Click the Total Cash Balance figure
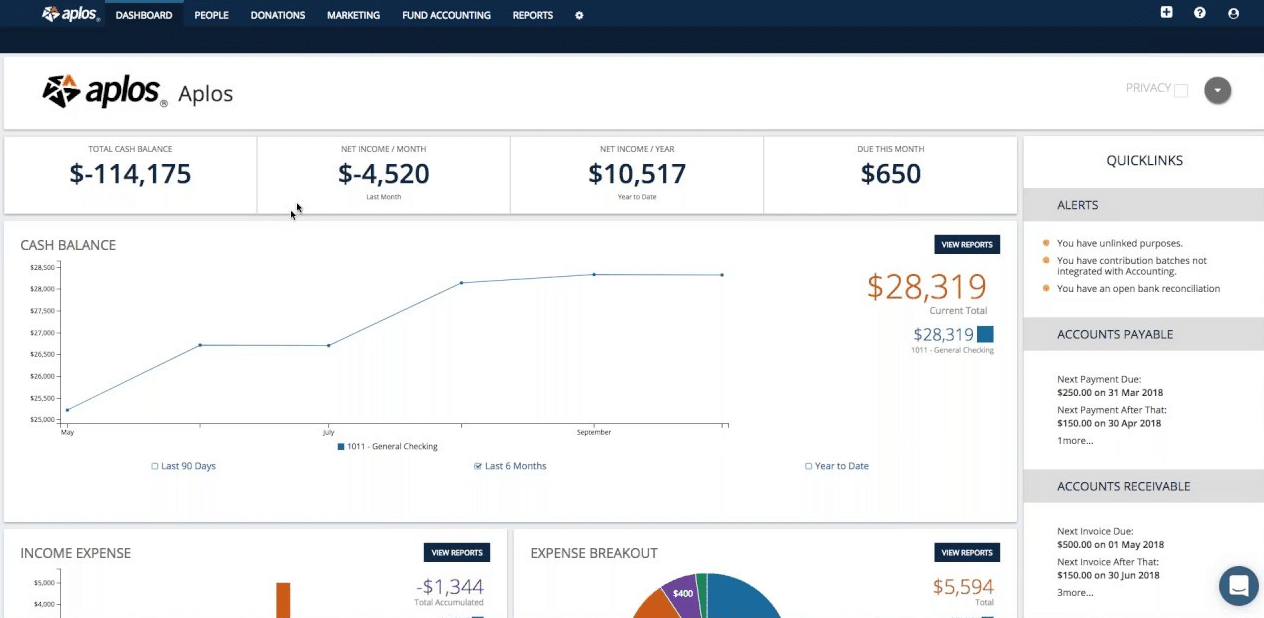 click(x=130, y=174)
